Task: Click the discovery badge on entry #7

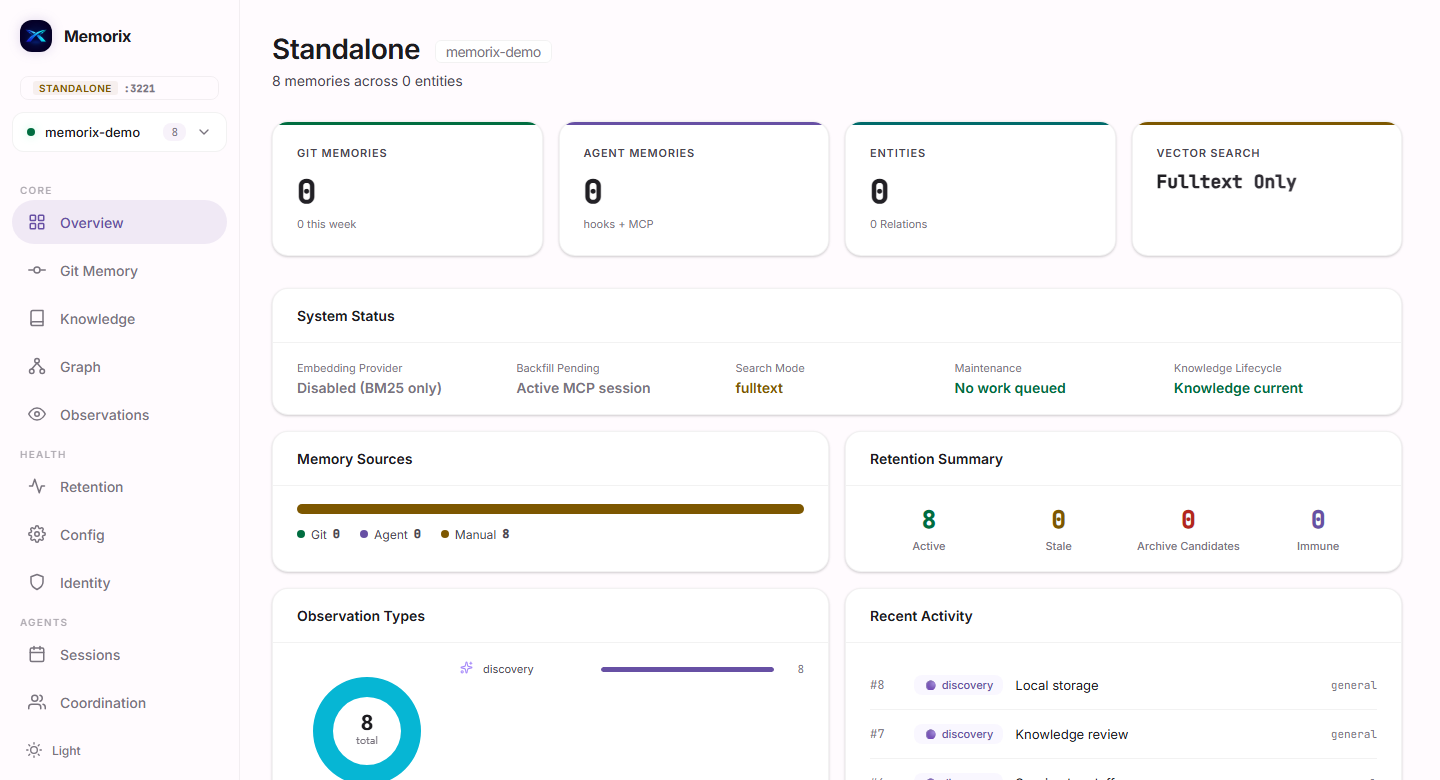Action: pyautogui.click(x=958, y=734)
